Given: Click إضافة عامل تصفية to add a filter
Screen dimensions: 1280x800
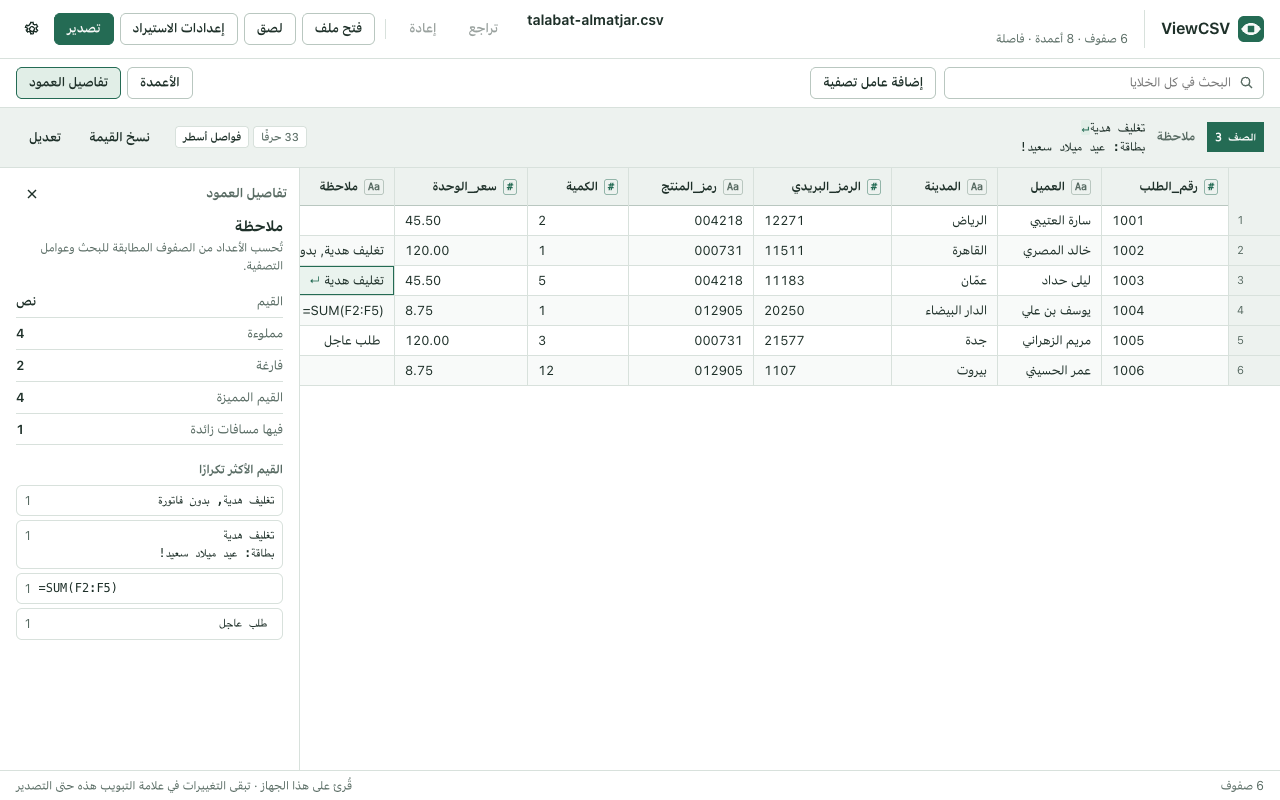Looking at the screenshot, I should (873, 83).
